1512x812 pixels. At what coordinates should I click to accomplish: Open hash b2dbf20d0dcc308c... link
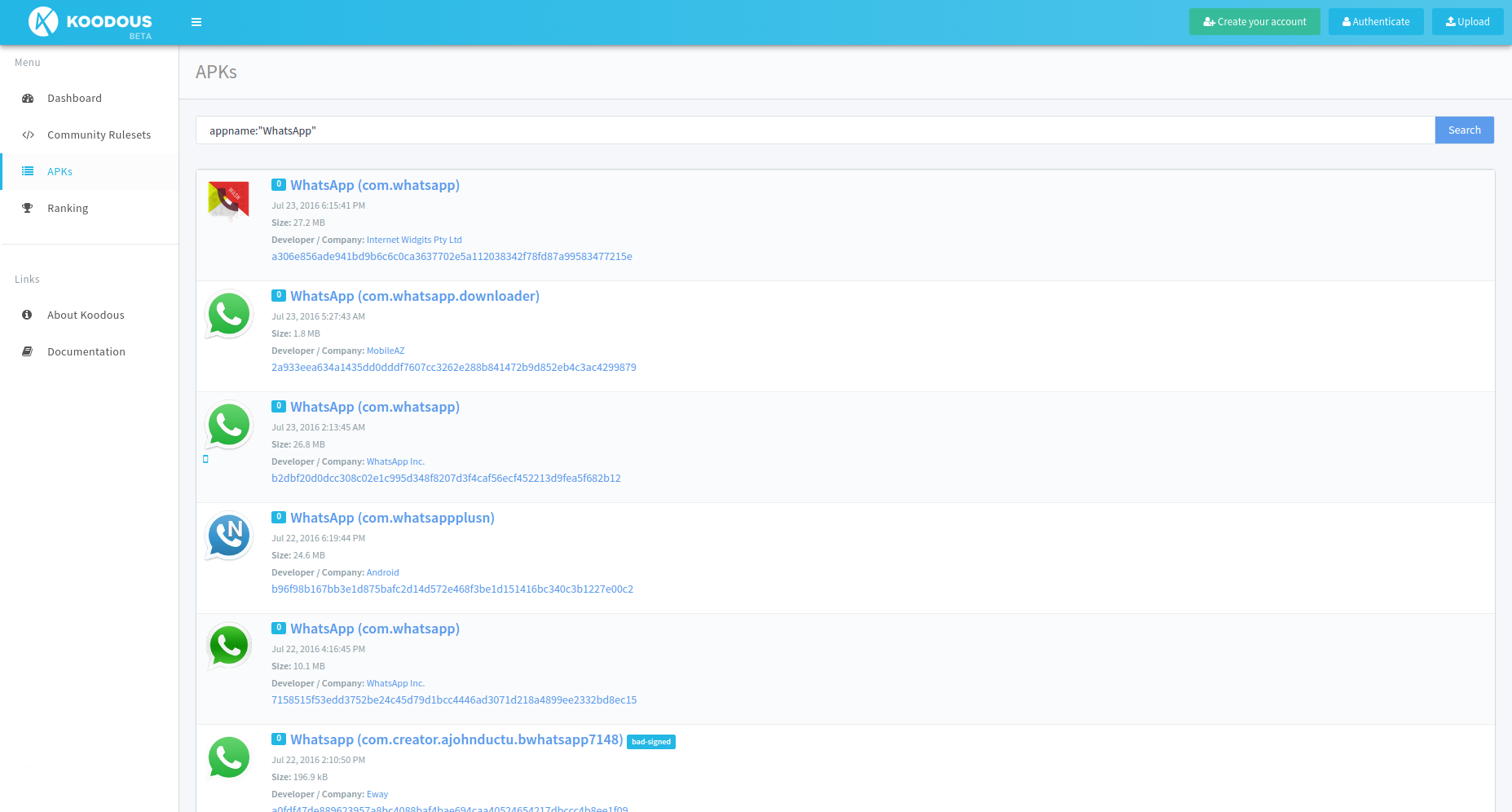[446, 478]
